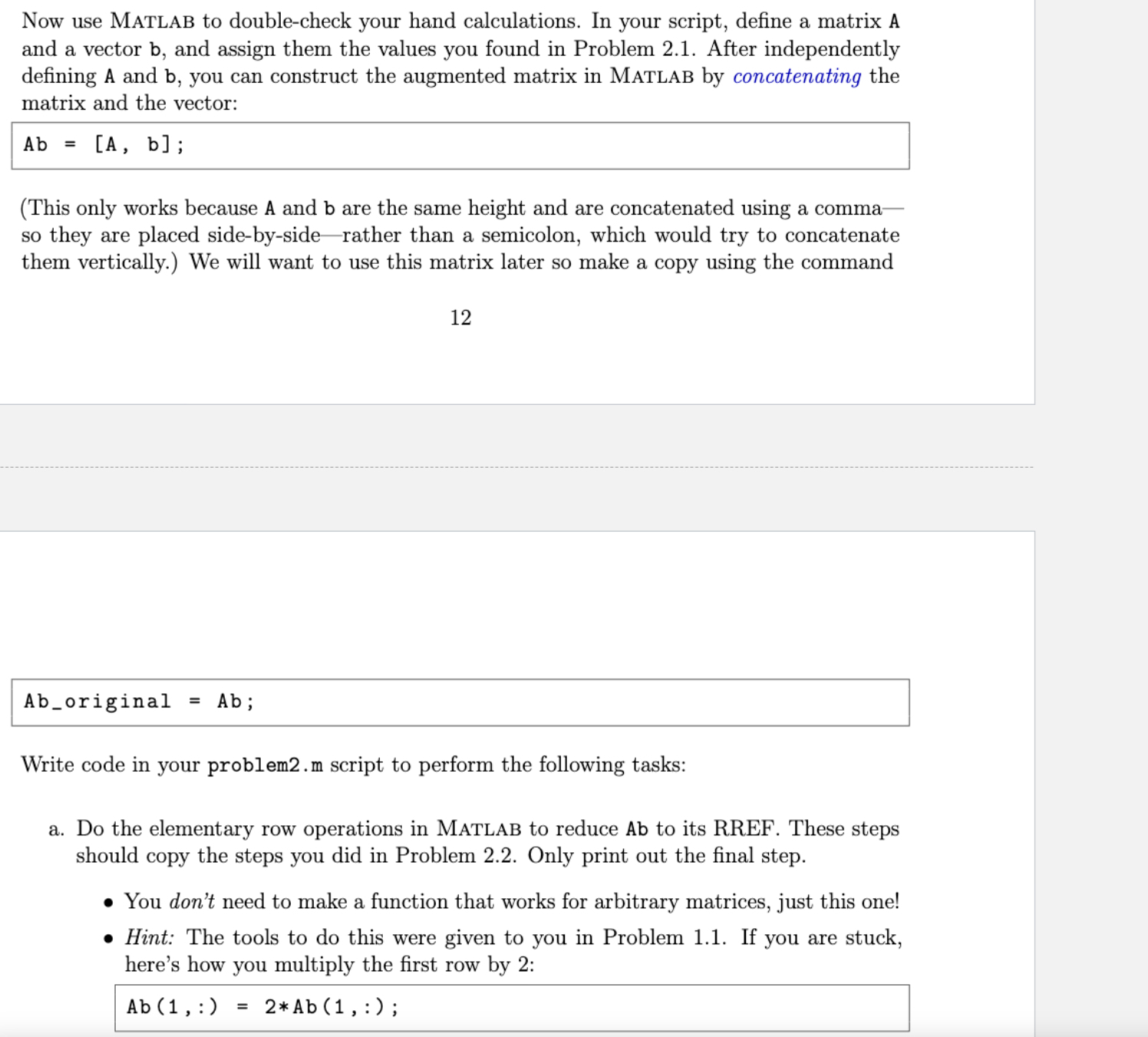Select the Ab_original = Ab; code box

coord(459,700)
